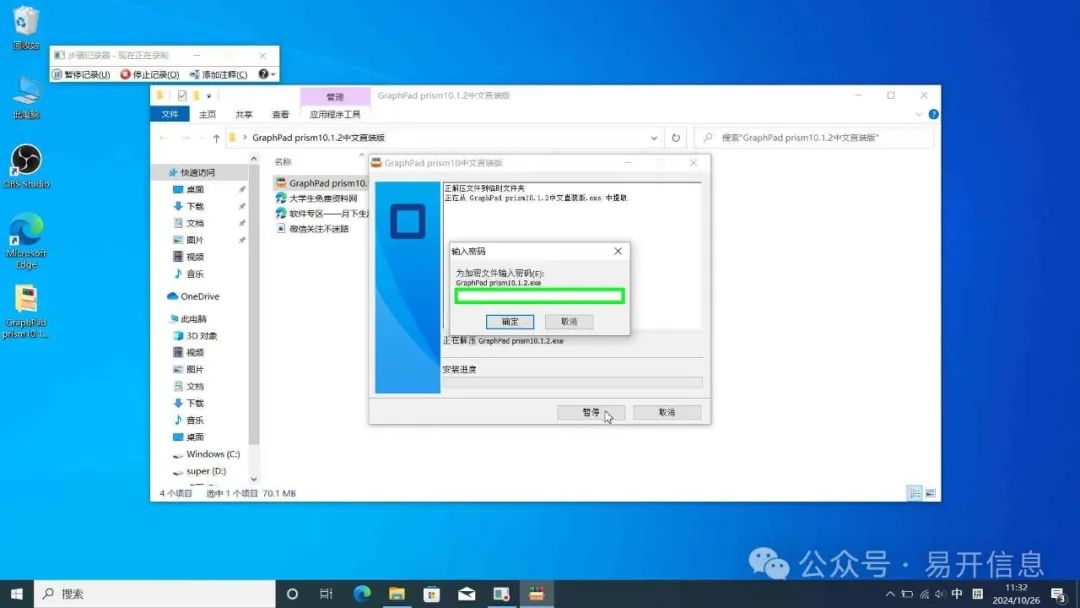Show hidden system tray icons
Image resolution: width=1080 pixels, height=608 pixels.
[890, 594]
